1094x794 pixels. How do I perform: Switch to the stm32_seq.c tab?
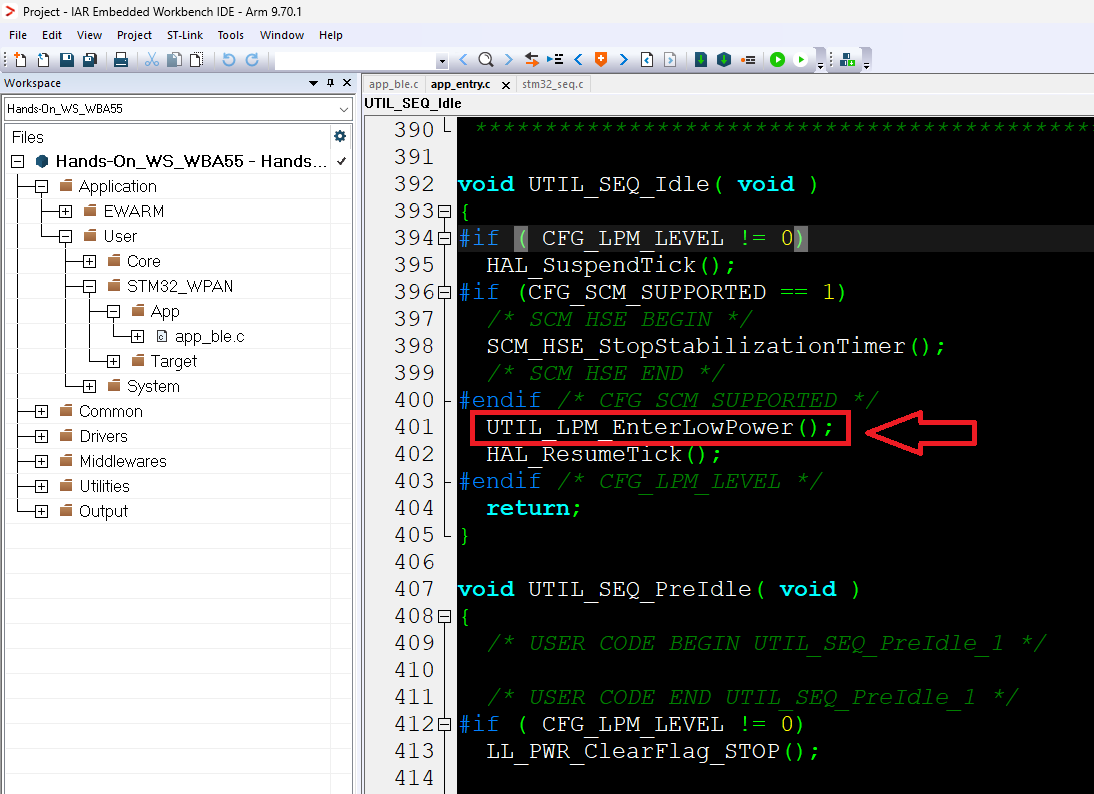553,85
